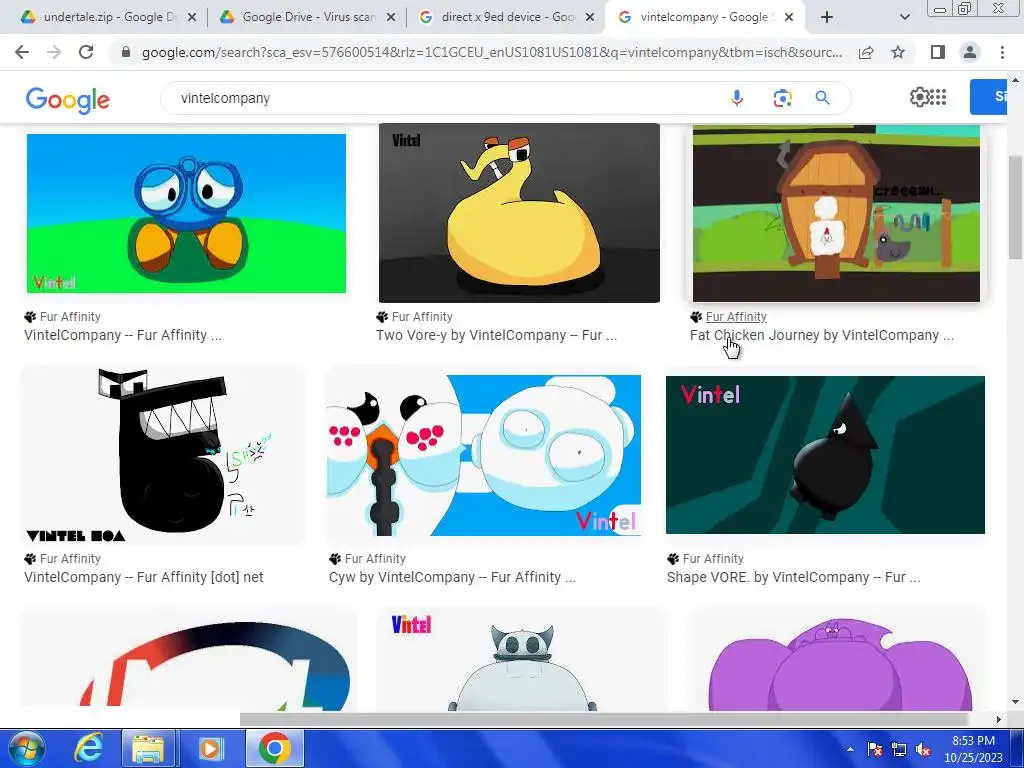Image resolution: width=1024 pixels, height=768 pixels.
Task: Open Fur Affinity link under chicken image
Action: tap(736, 317)
